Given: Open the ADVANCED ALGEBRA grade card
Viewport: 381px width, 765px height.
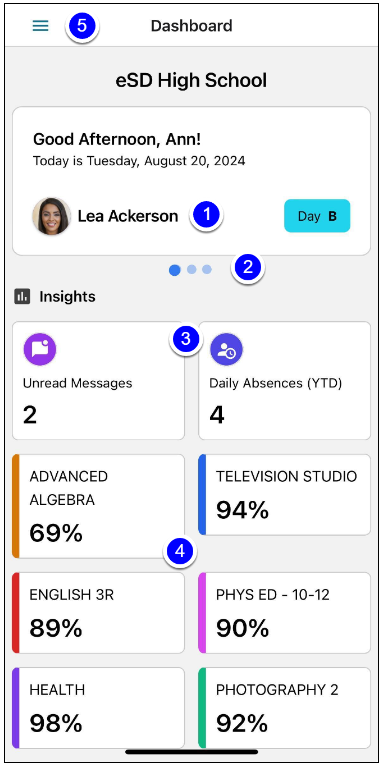Looking at the screenshot, I should pos(99,506).
